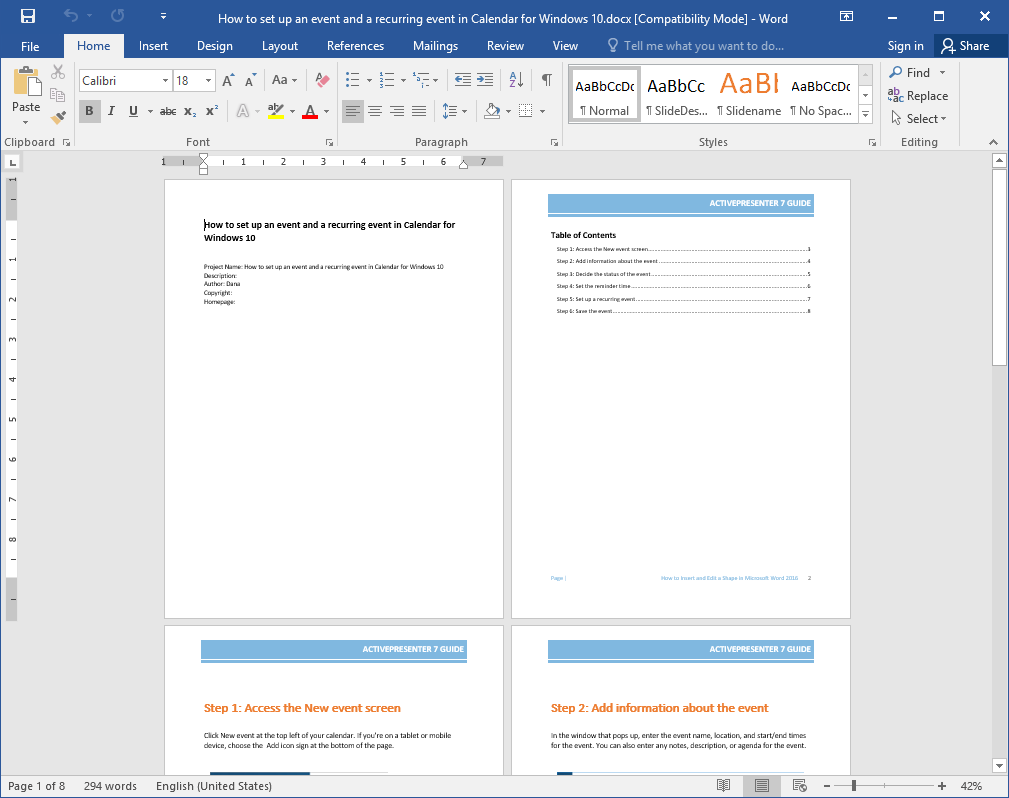Increase indent of the paragraph
This screenshot has height=798, width=1009.
coord(485,80)
